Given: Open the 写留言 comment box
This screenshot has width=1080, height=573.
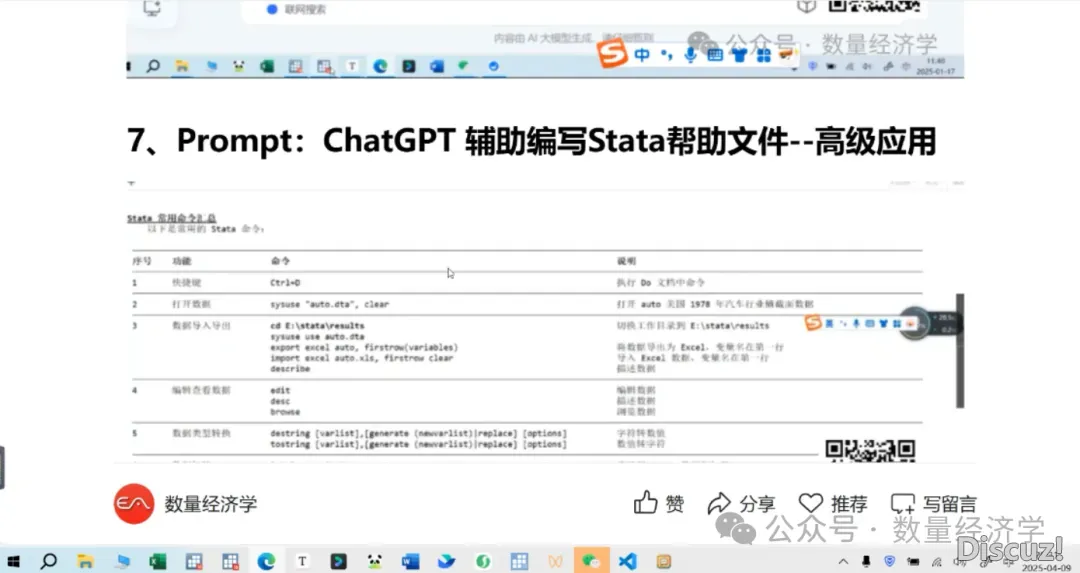Looking at the screenshot, I should [903, 504].
